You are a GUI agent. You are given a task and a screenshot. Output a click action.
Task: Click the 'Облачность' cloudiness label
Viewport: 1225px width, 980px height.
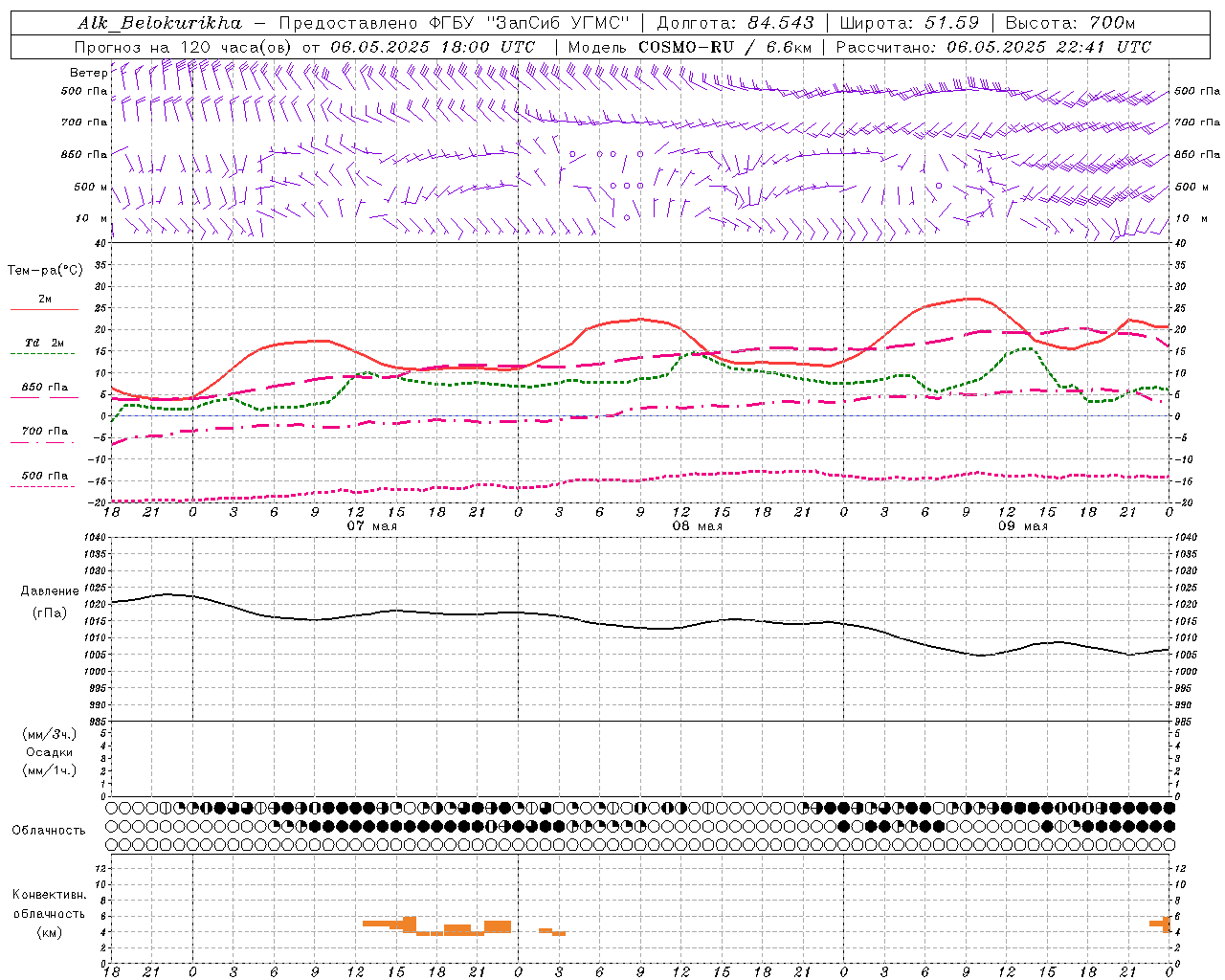click(49, 831)
